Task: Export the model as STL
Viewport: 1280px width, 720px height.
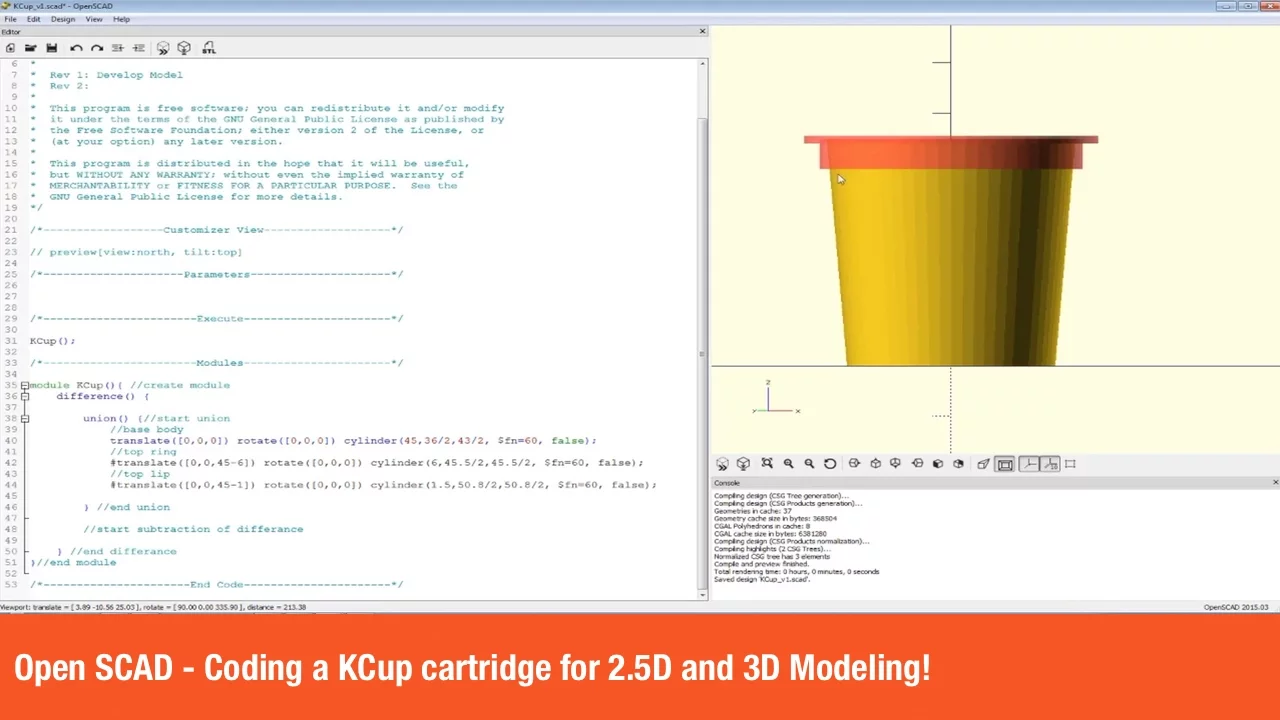Action: pyautogui.click(x=209, y=48)
